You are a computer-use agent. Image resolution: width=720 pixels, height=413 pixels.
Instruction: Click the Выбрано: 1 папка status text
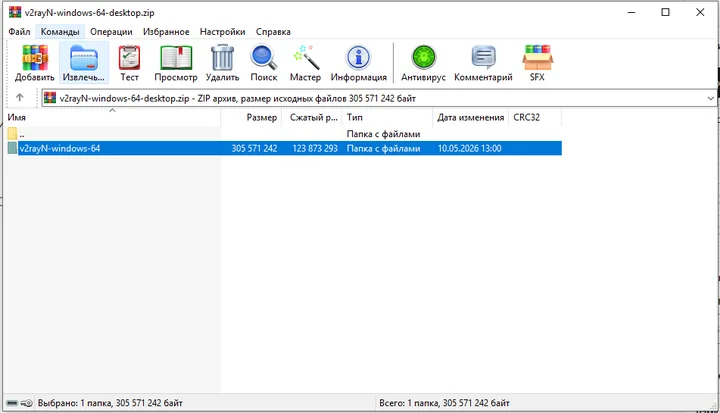click(110, 403)
